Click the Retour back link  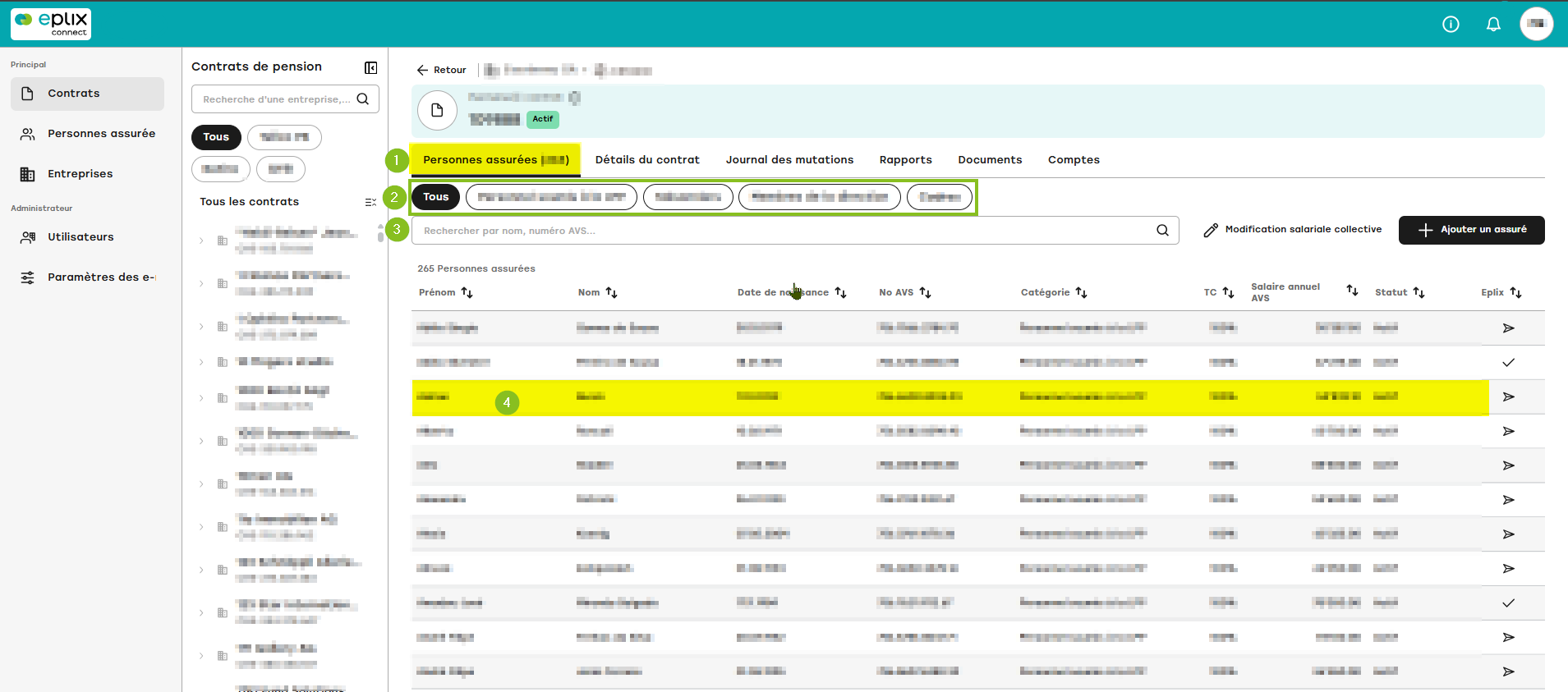(x=442, y=70)
